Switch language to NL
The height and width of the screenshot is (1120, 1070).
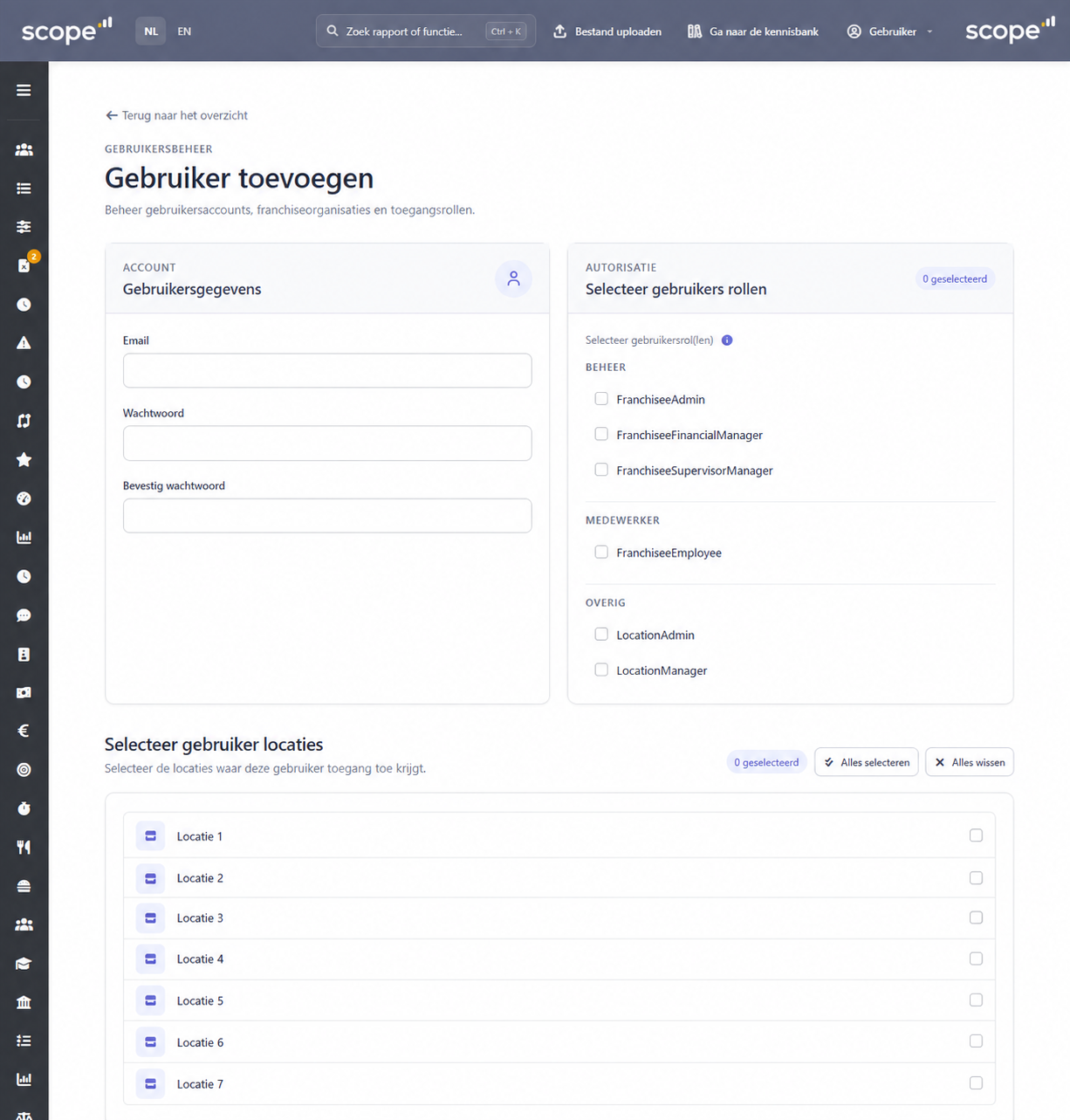pyautogui.click(x=151, y=31)
